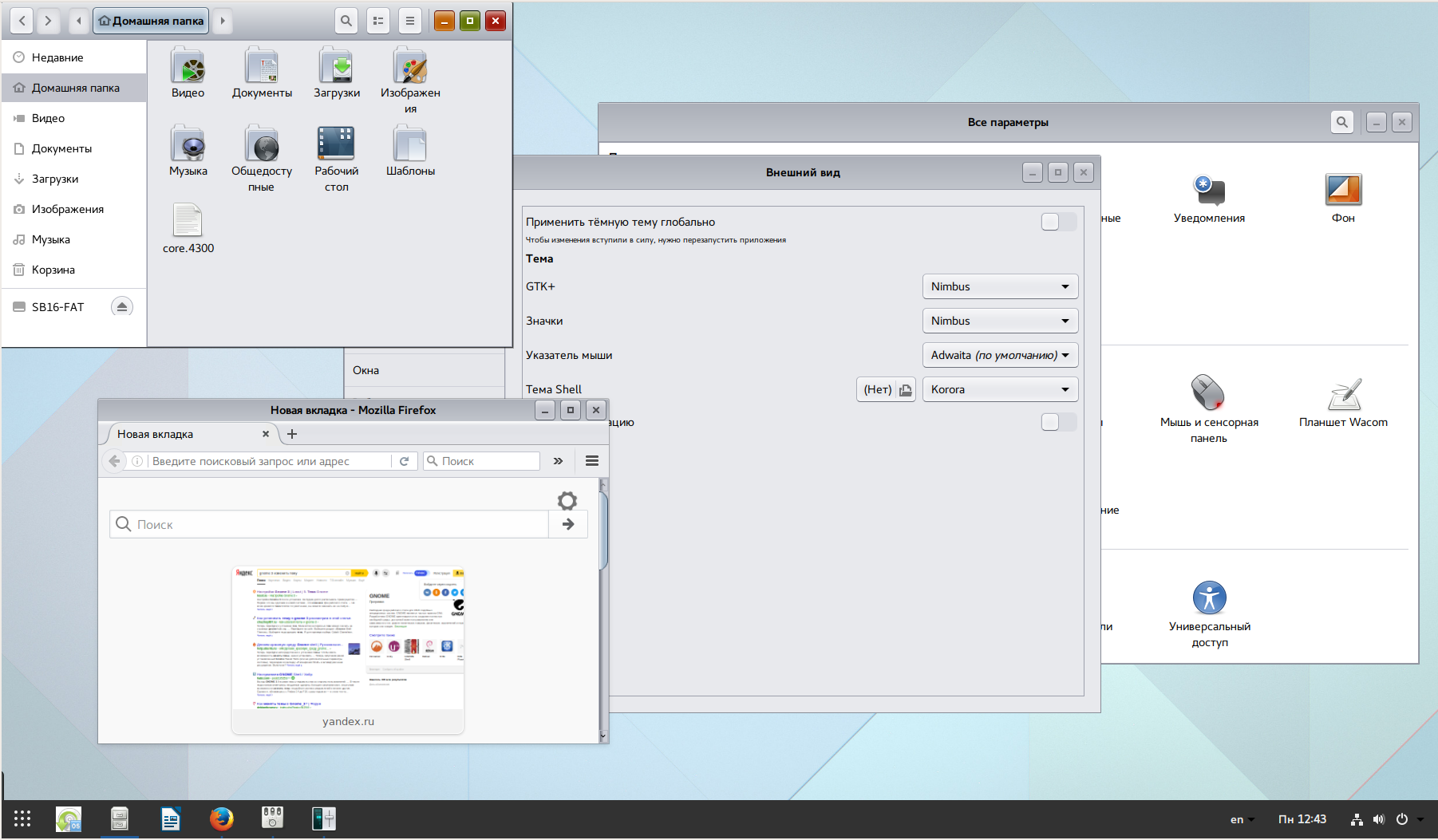Click the (Нет) shell theme file button
The height and width of the screenshot is (840, 1438).
(885, 389)
